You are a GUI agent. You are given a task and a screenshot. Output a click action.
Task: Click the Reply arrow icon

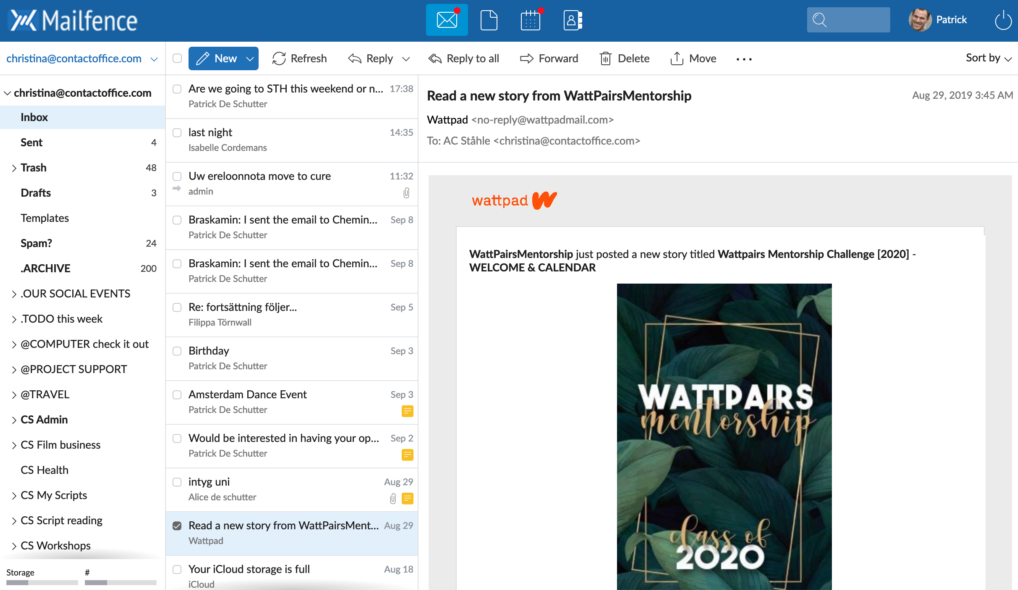click(354, 58)
